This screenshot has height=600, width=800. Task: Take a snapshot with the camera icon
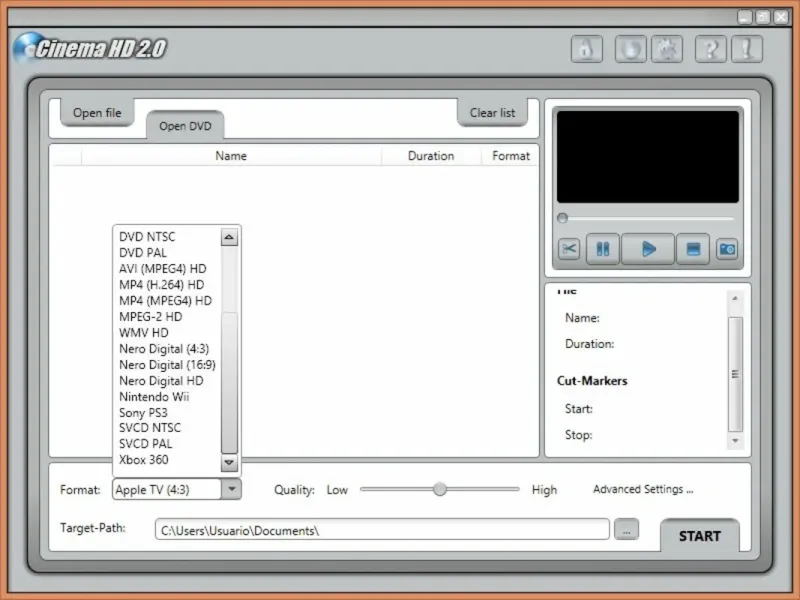[x=727, y=249]
